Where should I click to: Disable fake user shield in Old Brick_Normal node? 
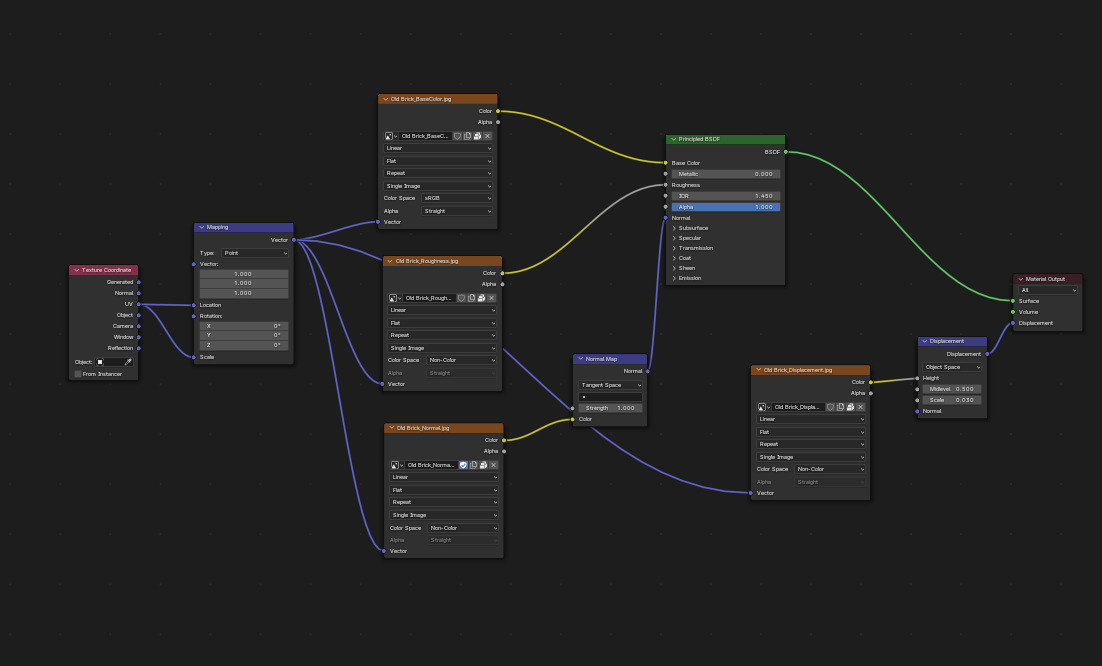(x=463, y=465)
